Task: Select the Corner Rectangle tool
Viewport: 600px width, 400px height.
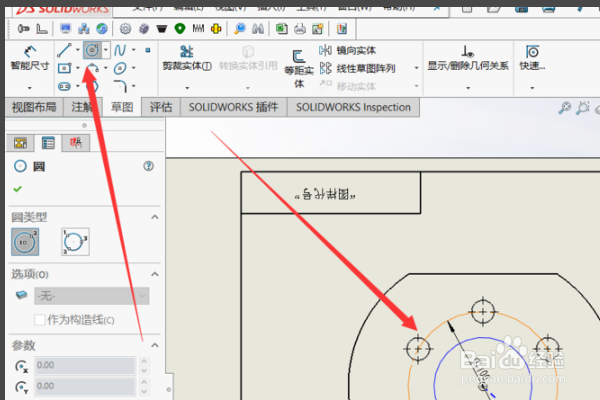Action: click(64, 68)
